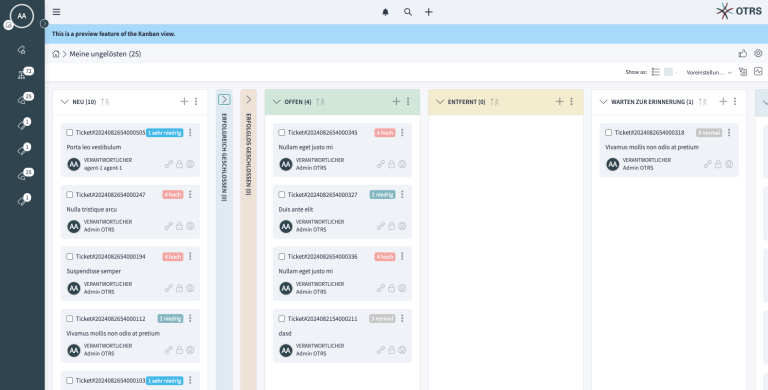Switch to list view display
Screen dimensions: 768x390
(x=656, y=72)
